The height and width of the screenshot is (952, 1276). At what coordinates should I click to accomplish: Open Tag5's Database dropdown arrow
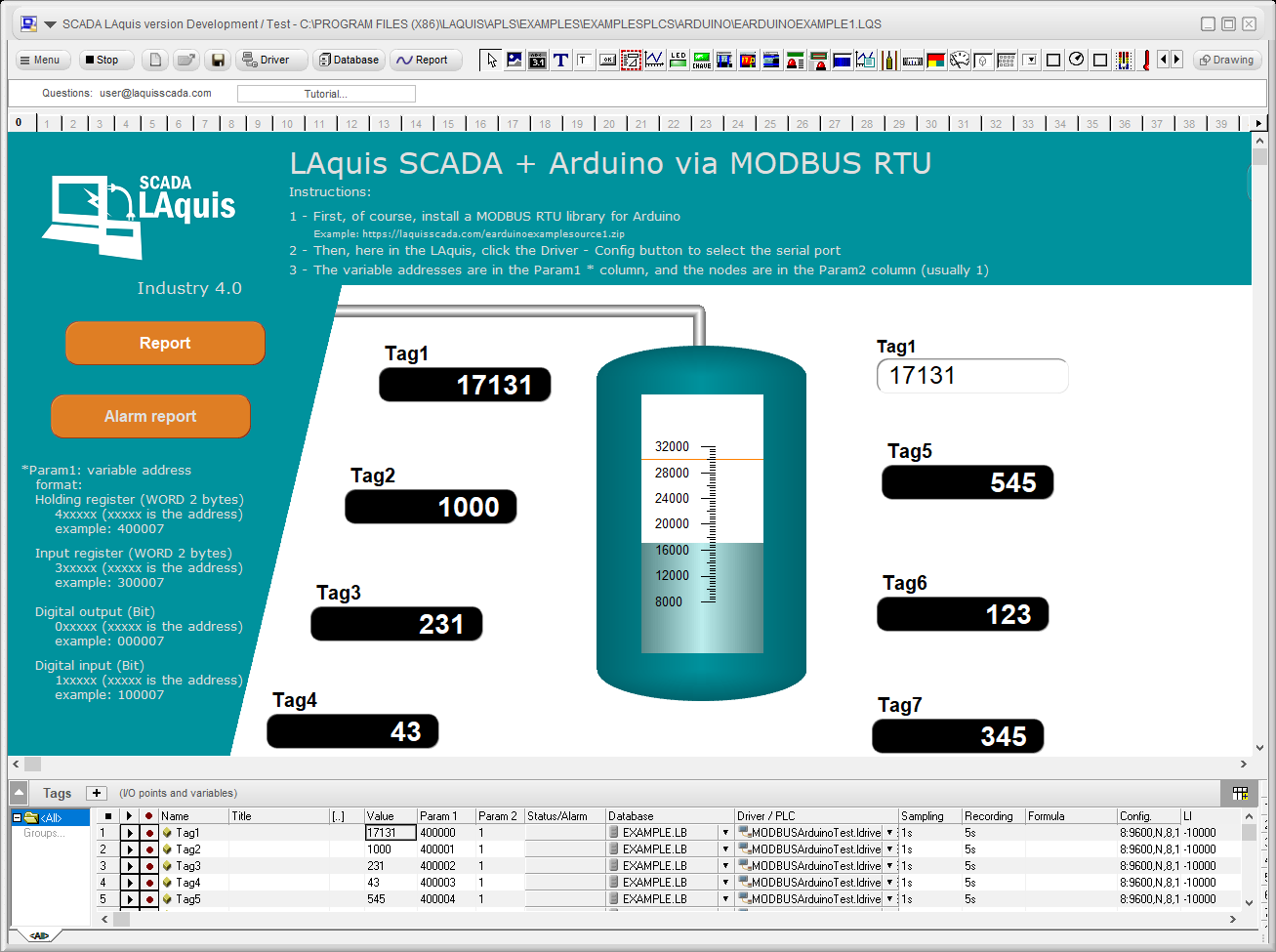coord(725,899)
